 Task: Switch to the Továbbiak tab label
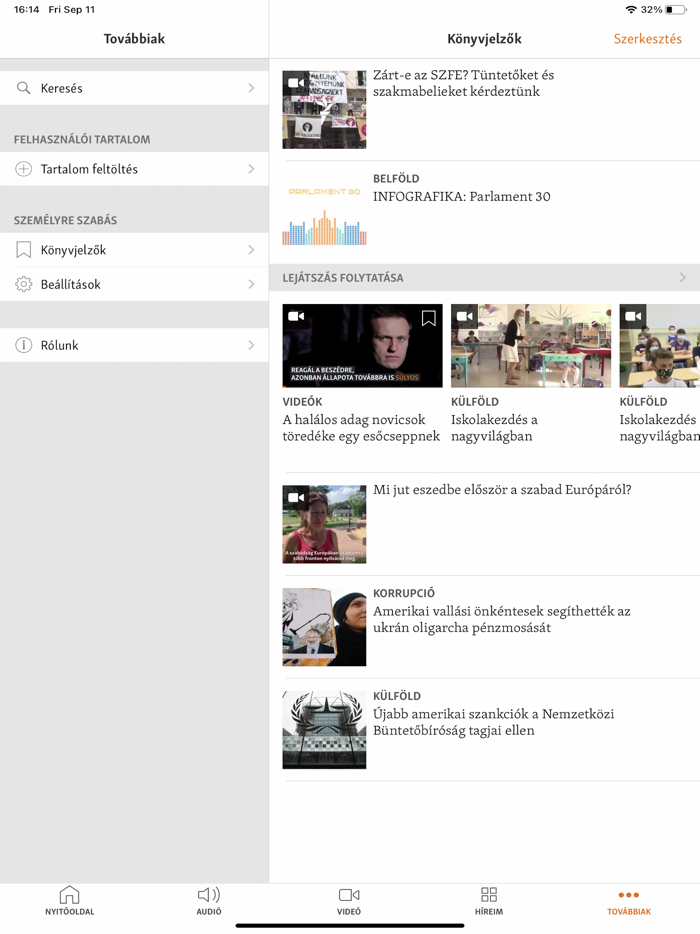pyautogui.click(x=629, y=911)
